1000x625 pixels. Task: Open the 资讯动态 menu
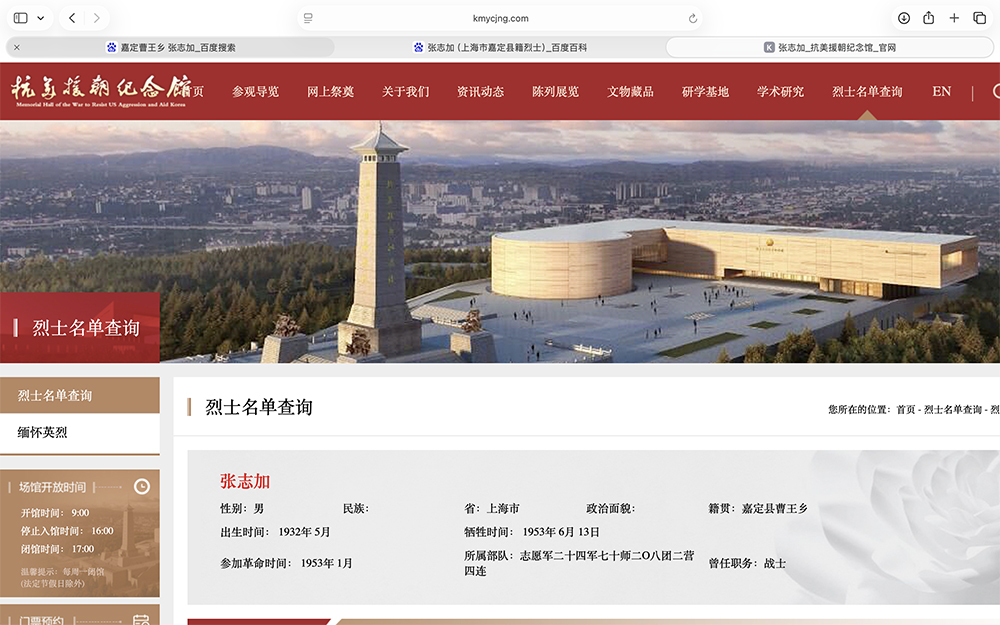coord(480,91)
